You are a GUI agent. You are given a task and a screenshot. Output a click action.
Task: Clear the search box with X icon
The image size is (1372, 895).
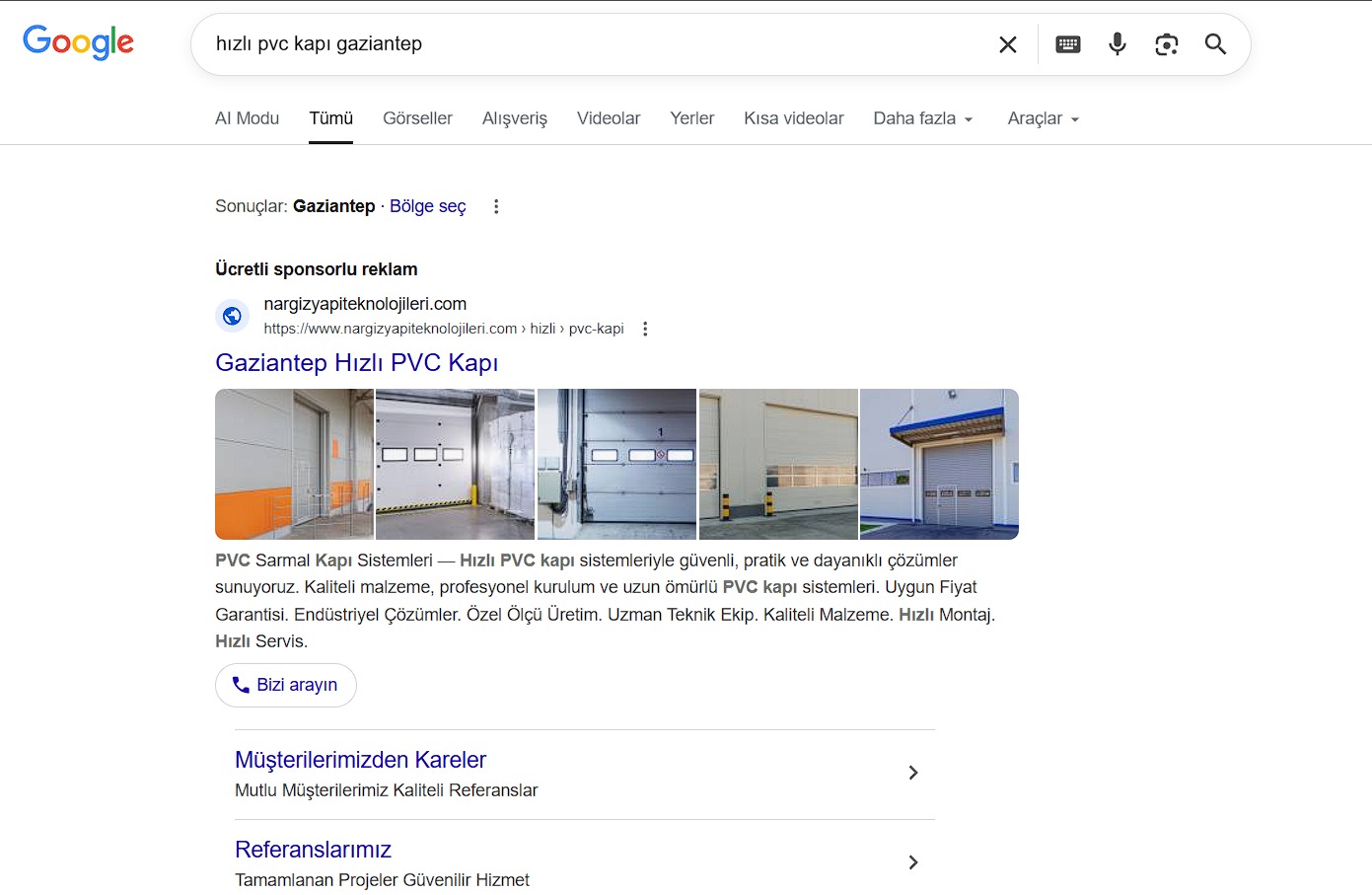click(x=1007, y=44)
